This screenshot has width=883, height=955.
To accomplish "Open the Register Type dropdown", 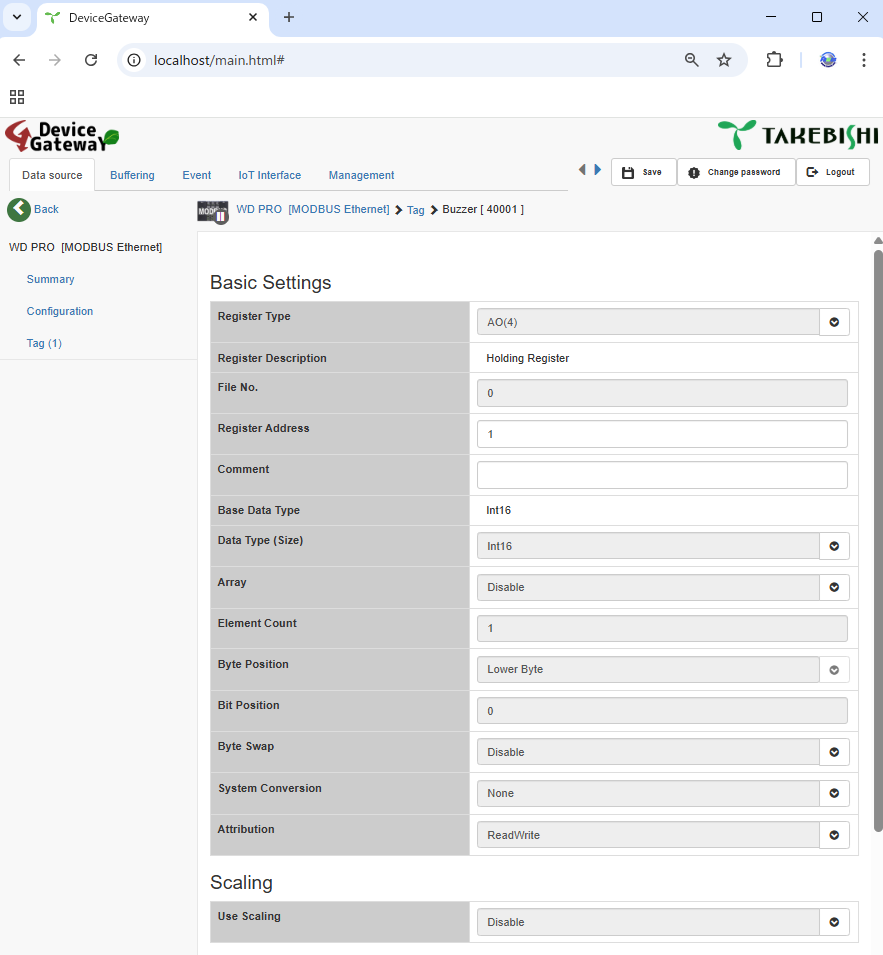I will coord(834,321).
